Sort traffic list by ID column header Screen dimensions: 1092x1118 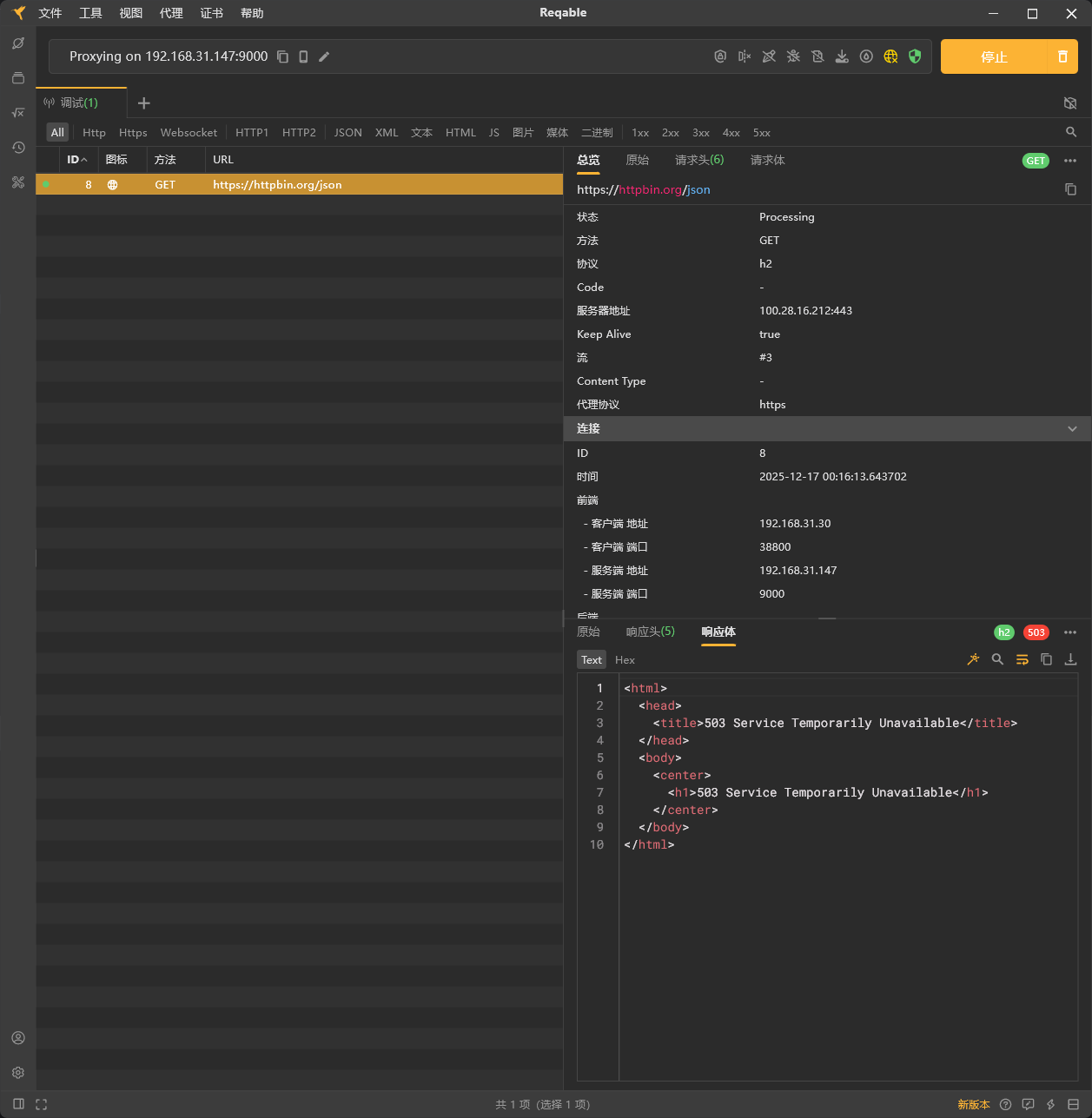point(76,160)
